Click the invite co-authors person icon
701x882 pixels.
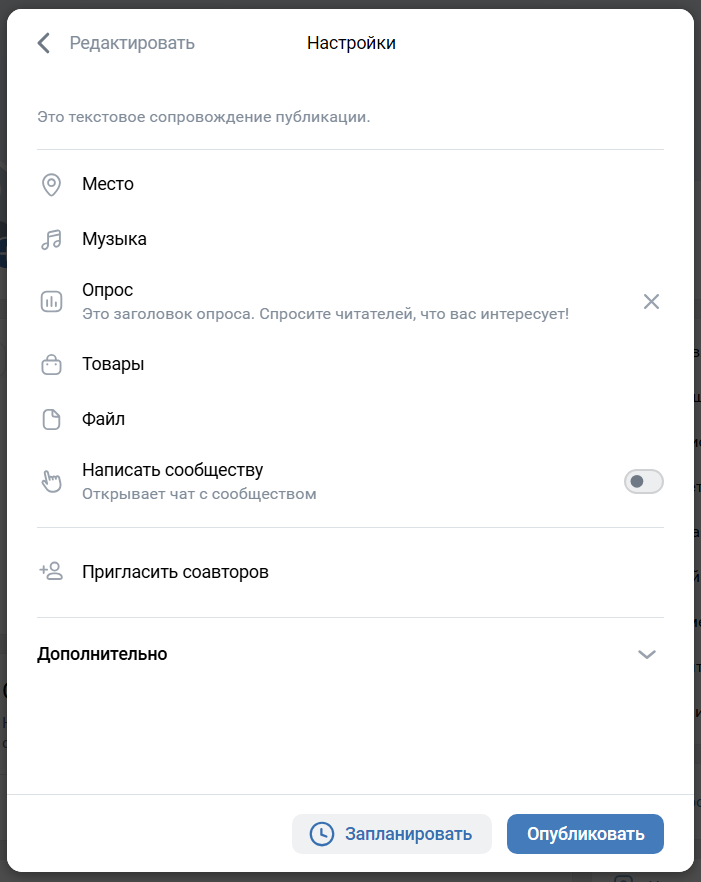pos(51,572)
